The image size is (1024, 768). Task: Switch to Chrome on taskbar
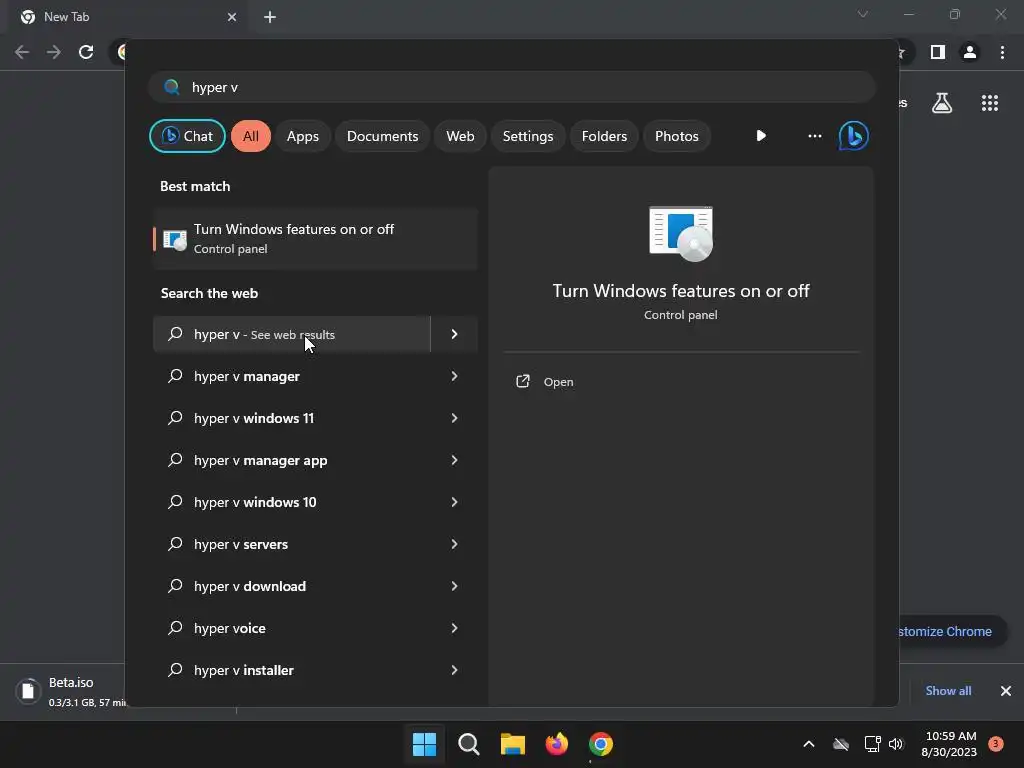tap(601, 744)
